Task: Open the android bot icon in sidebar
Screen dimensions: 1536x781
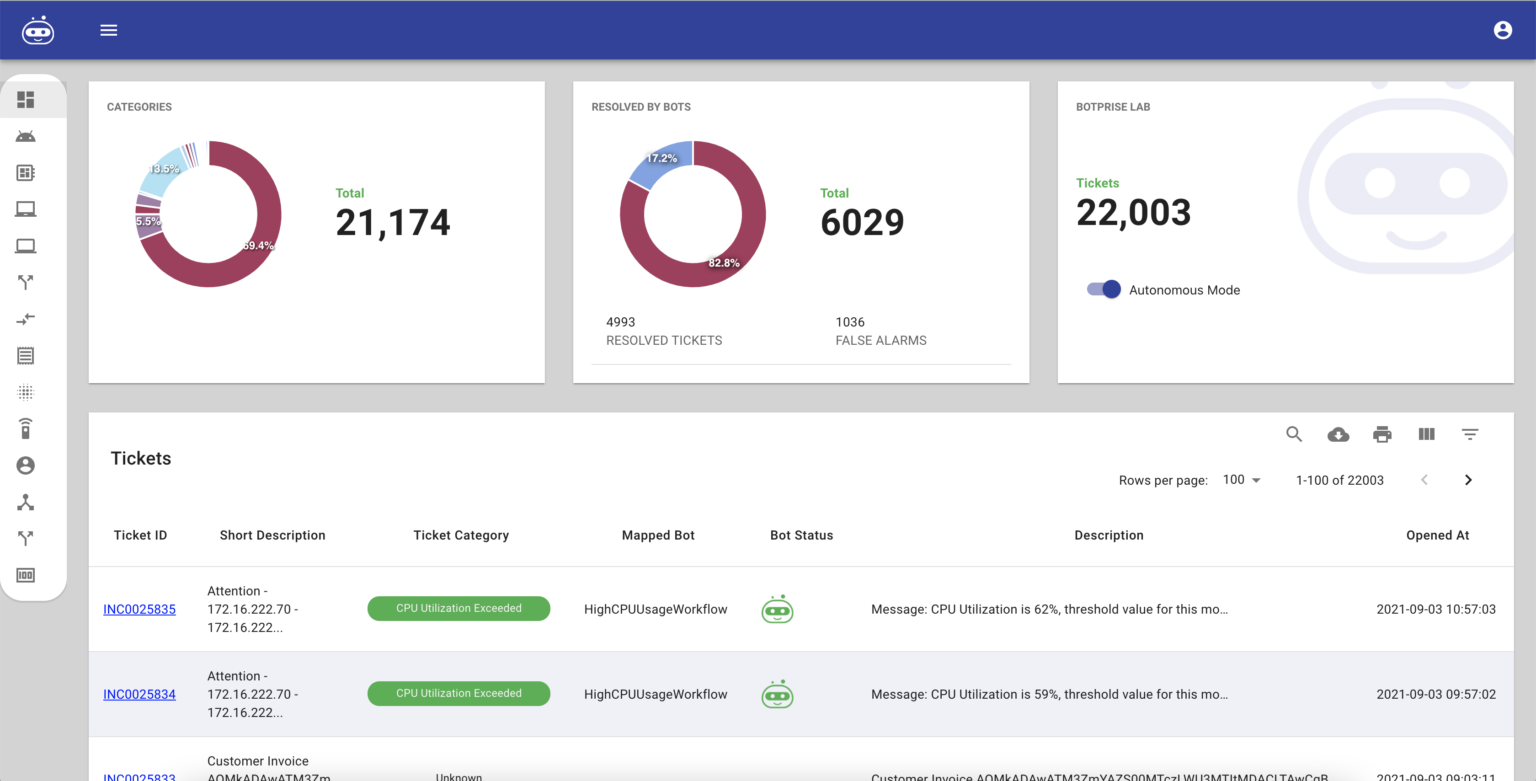Action: coord(26,136)
